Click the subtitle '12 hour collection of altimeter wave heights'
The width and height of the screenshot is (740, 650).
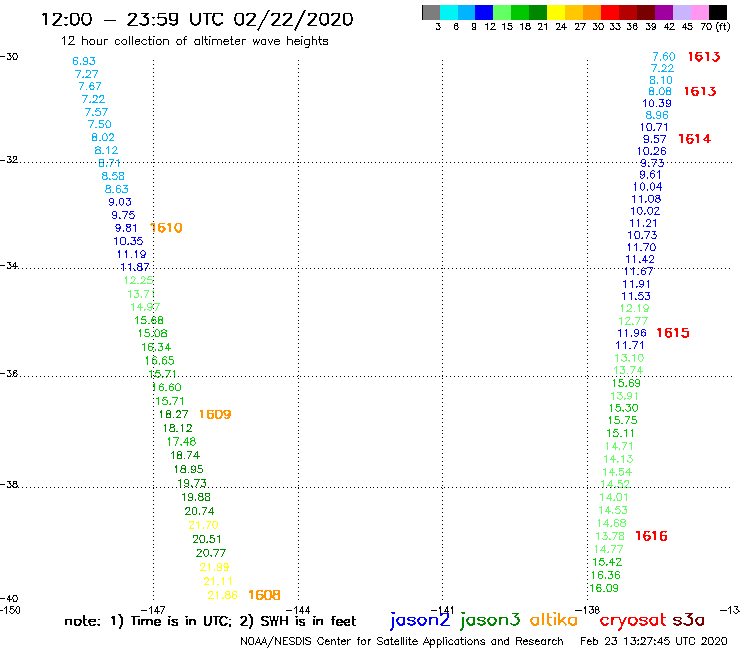(x=194, y=41)
